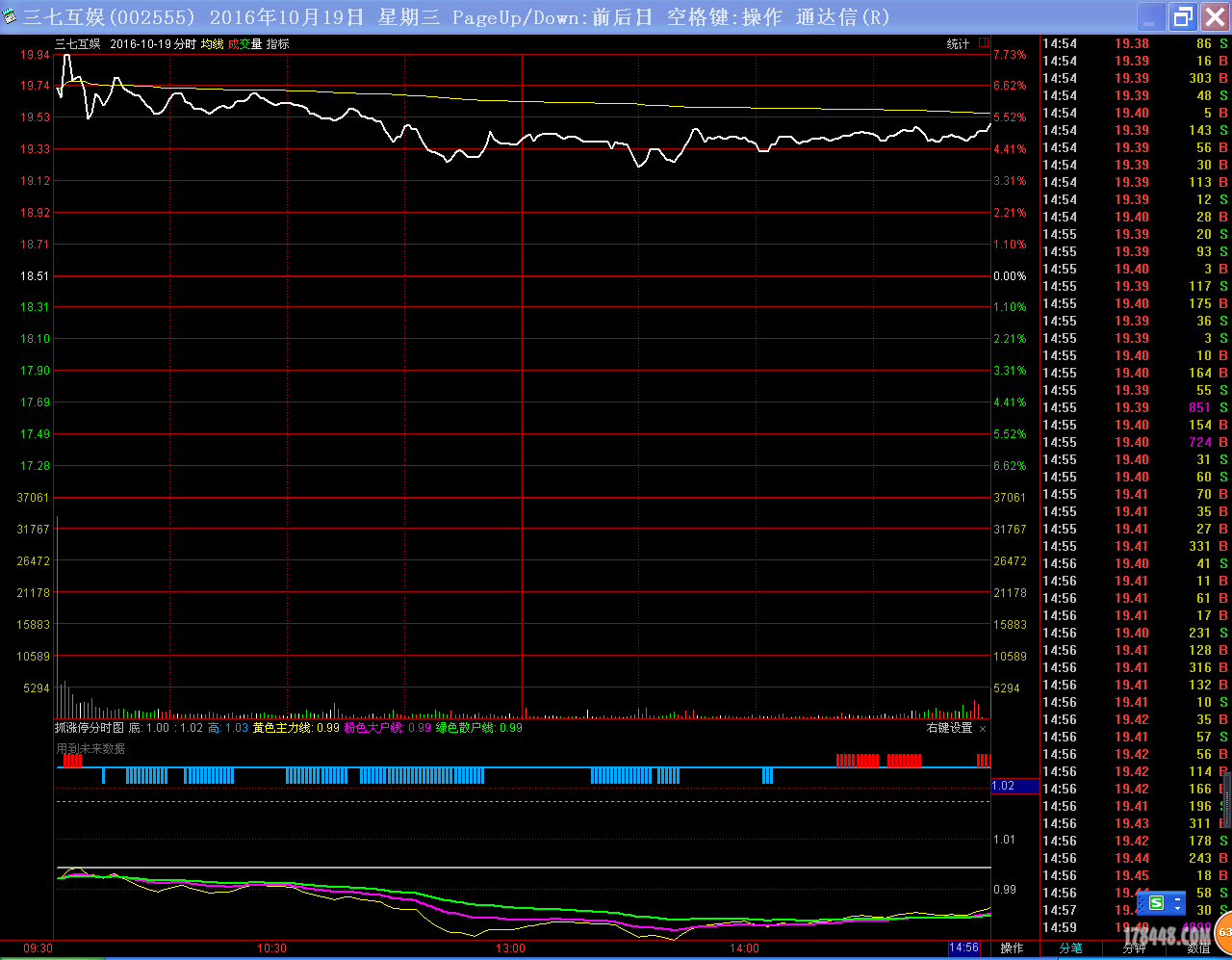The image size is (1232, 960).
Task: Click the orange 63 floating ball
Action: [x=1223, y=932]
